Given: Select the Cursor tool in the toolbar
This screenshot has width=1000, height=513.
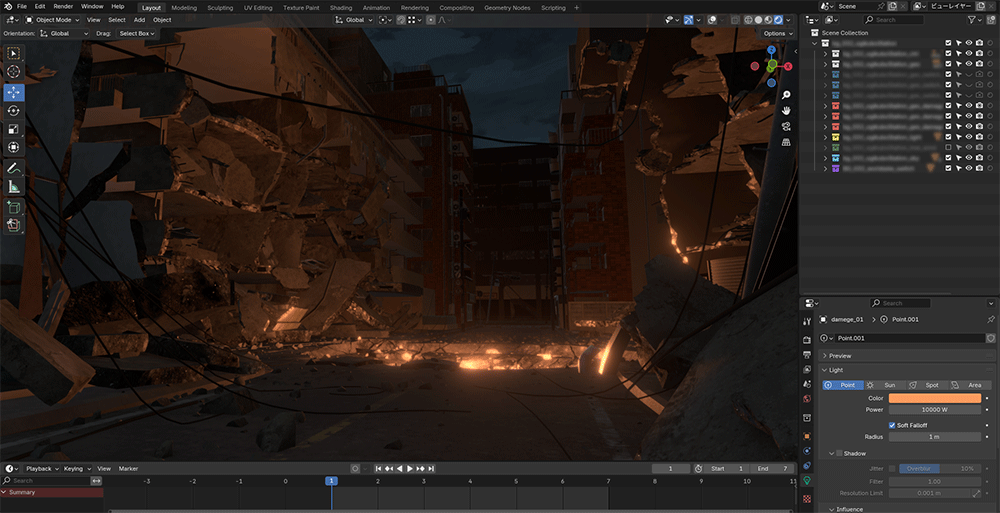Looking at the screenshot, I should point(14,72).
